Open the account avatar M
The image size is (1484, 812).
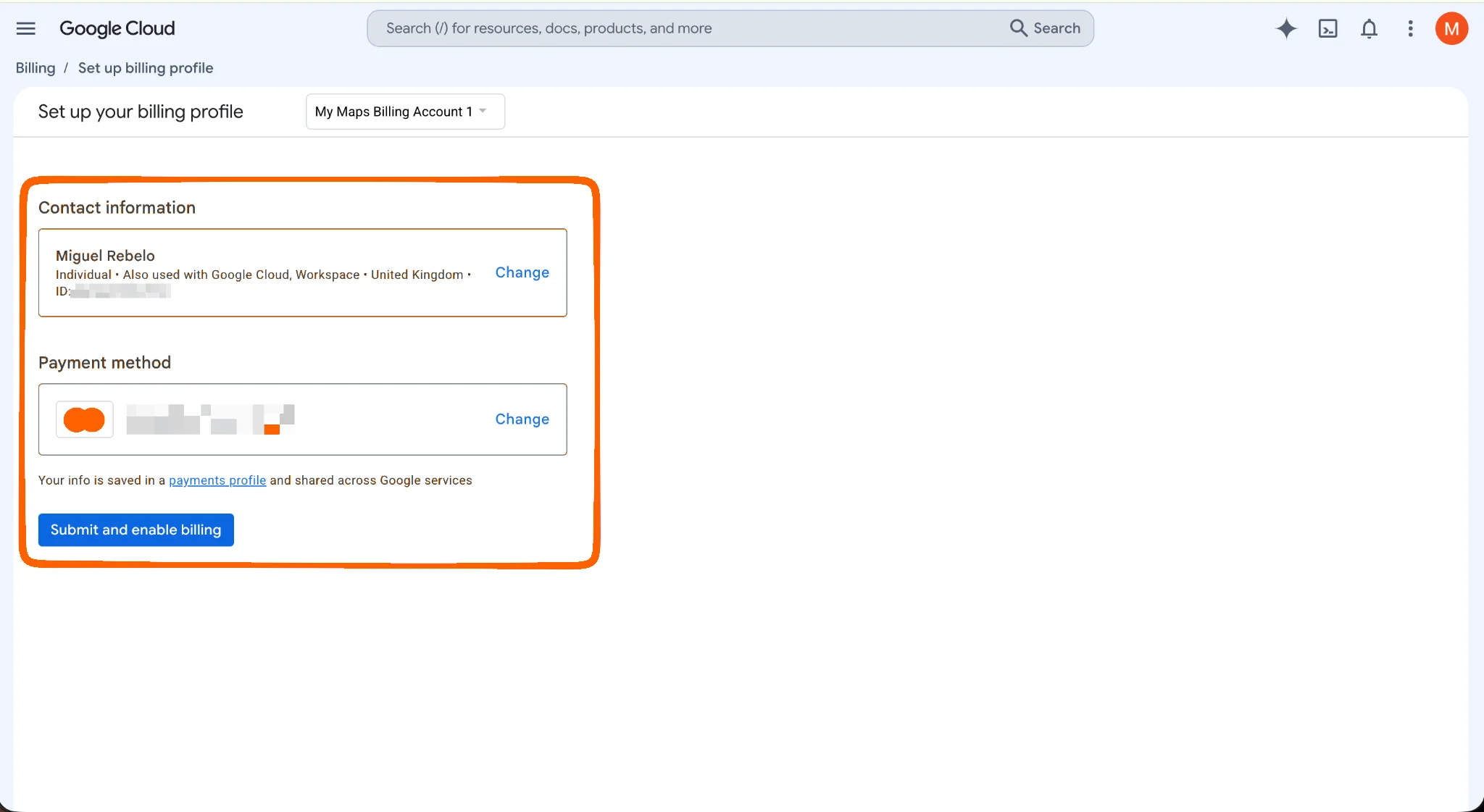[1451, 28]
